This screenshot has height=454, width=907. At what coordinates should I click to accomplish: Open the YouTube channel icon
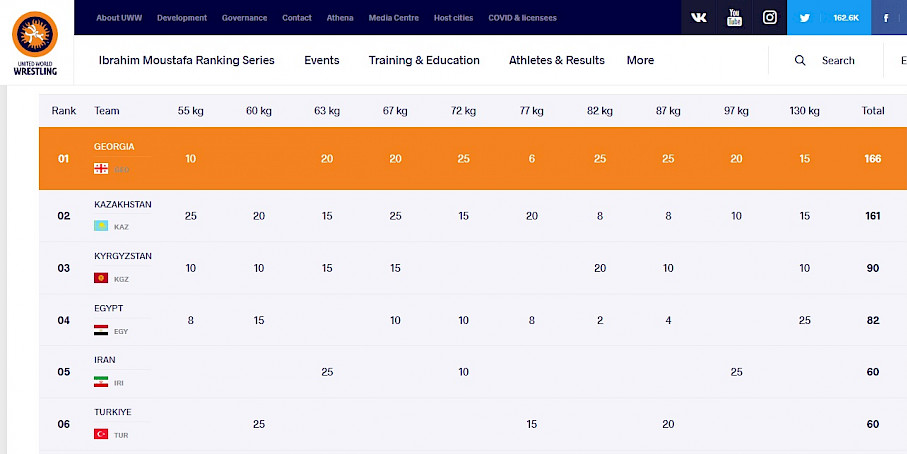(x=735, y=17)
